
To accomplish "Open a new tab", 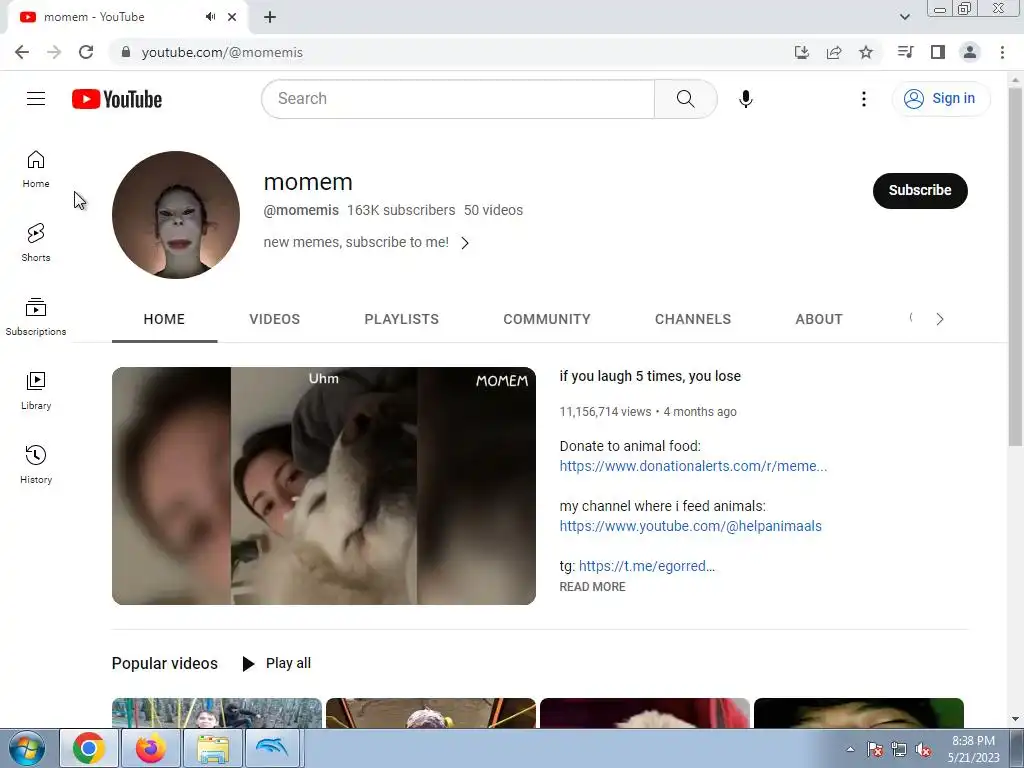I will [x=270, y=17].
